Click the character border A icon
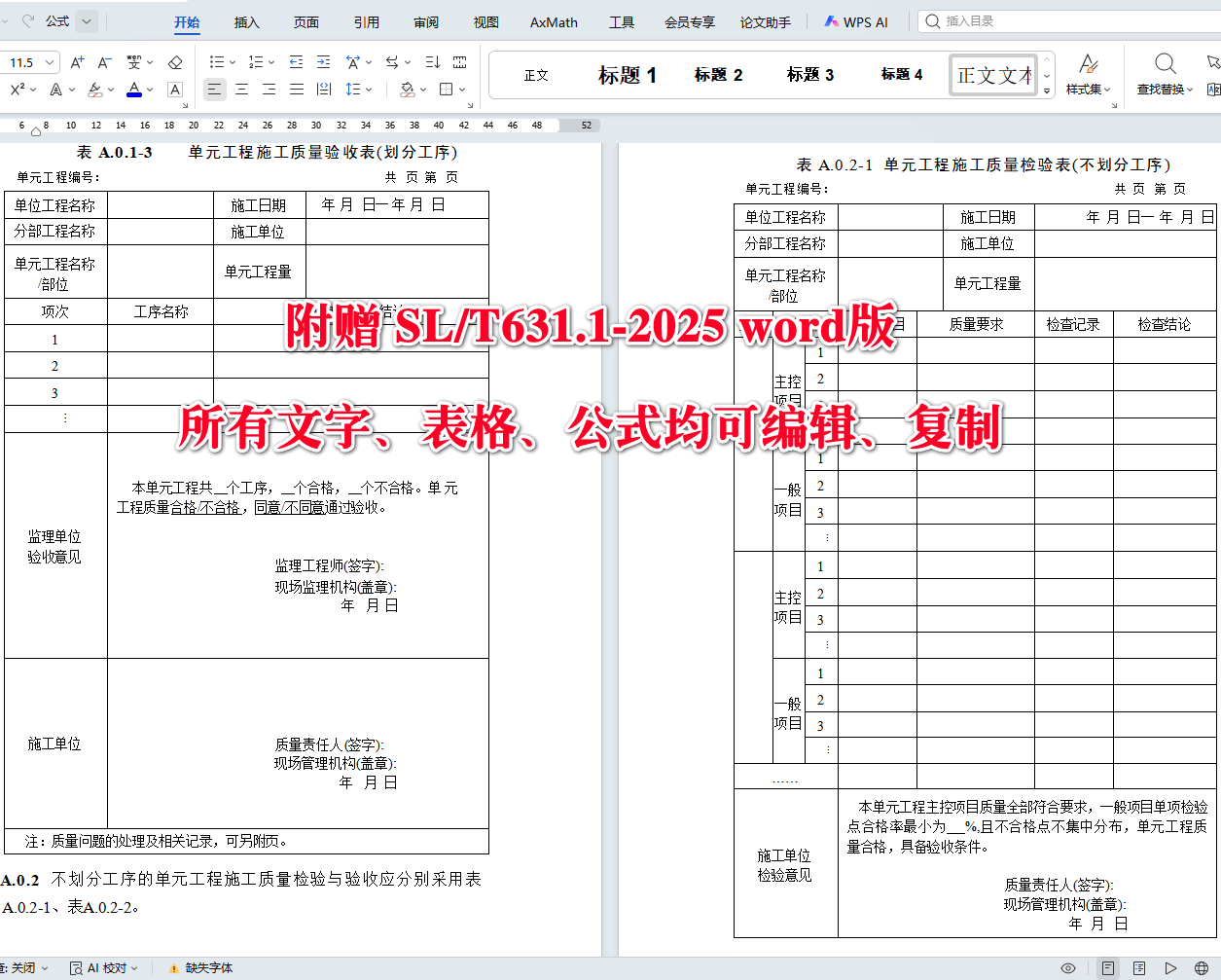The image size is (1221, 980). pos(175,90)
